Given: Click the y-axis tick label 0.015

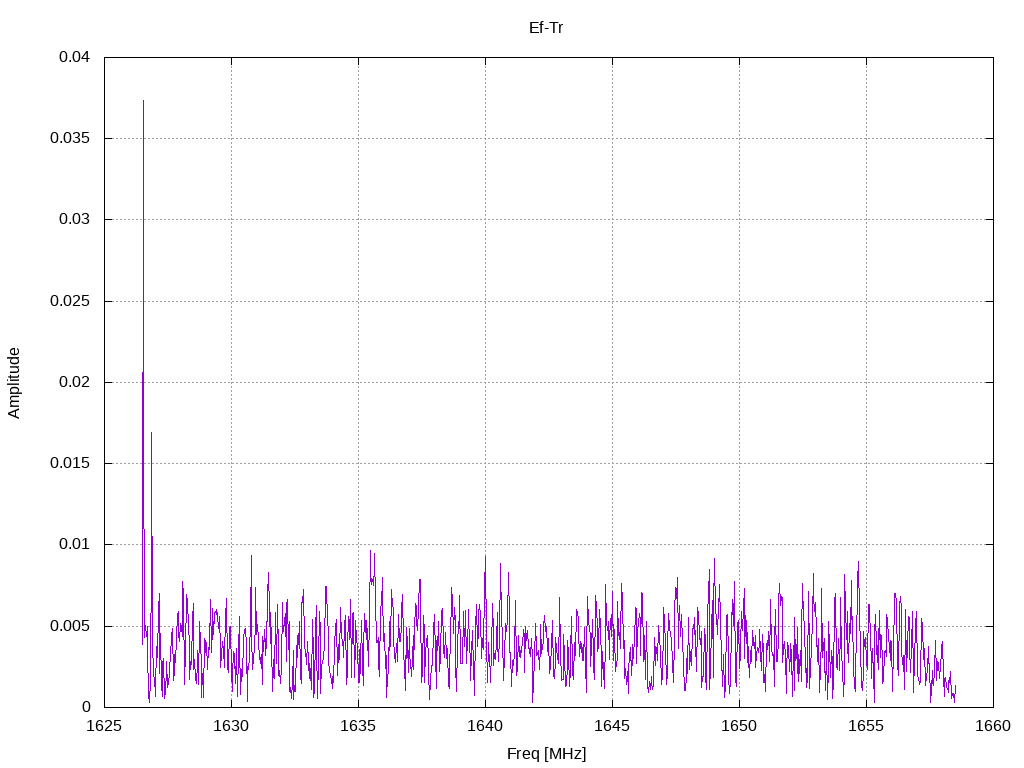Looking at the screenshot, I should (x=70, y=463).
